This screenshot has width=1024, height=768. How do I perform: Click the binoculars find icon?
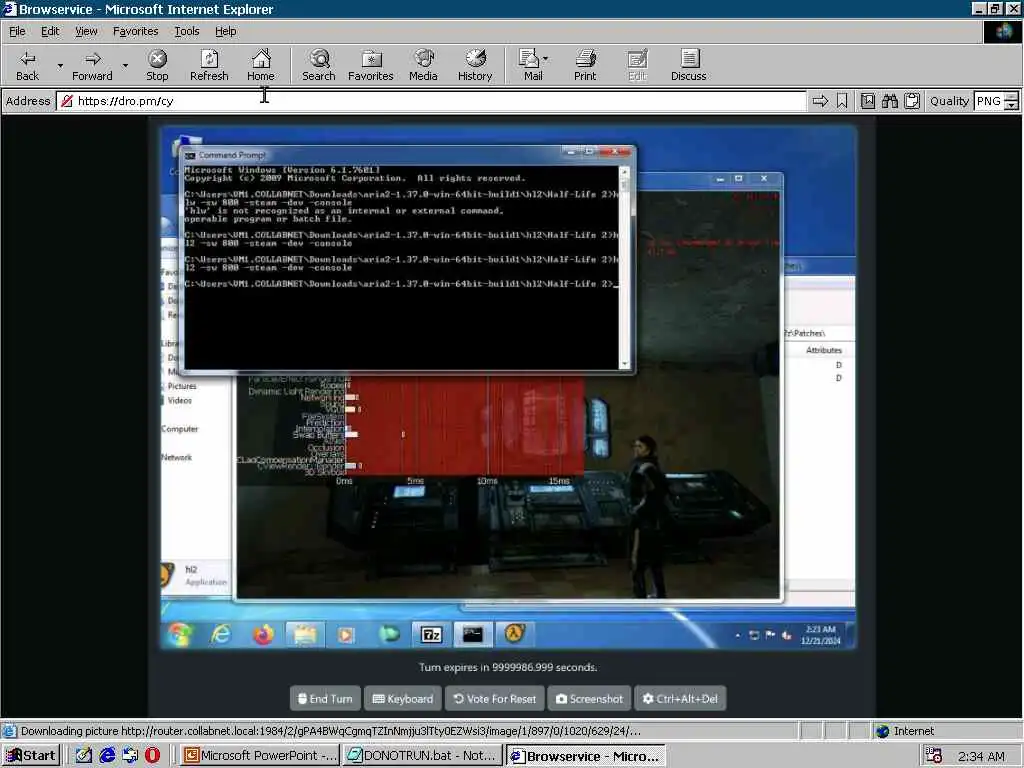(889, 101)
